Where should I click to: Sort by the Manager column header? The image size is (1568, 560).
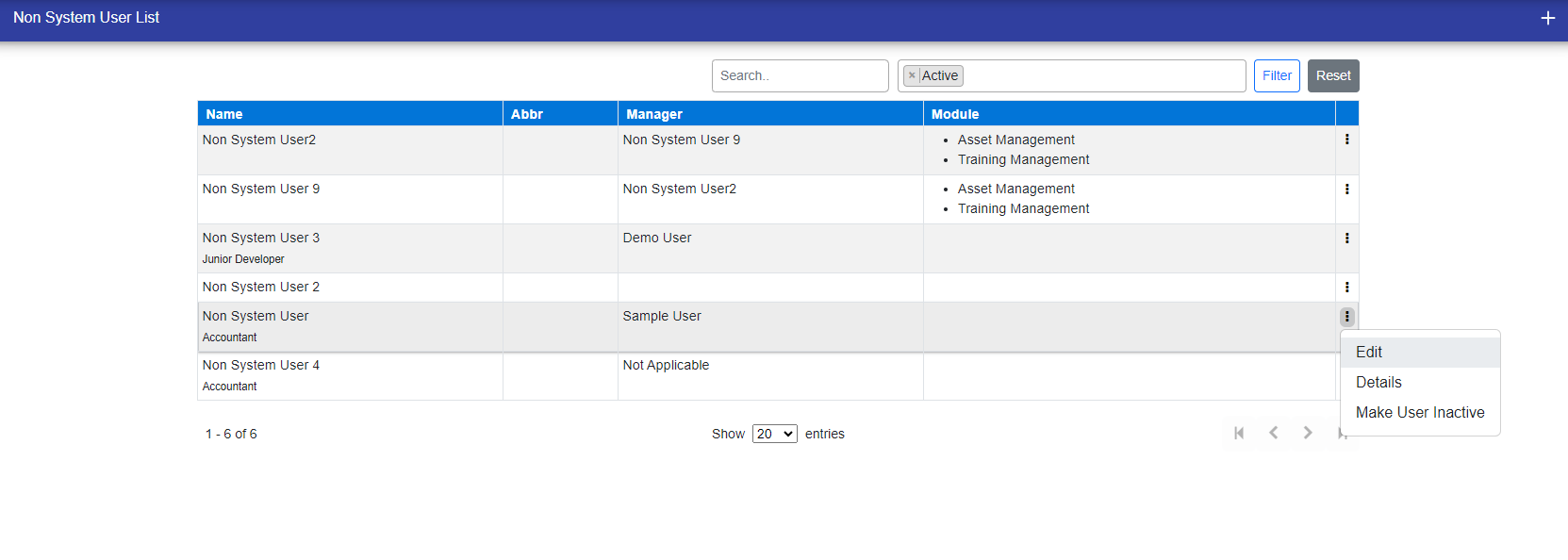654,114
